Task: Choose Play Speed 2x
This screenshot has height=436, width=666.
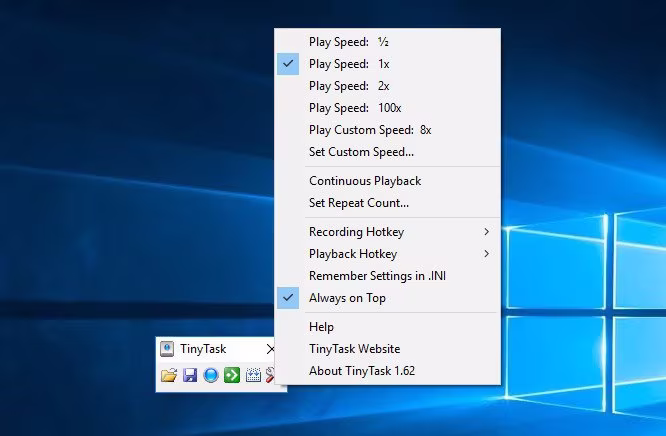Action: click(387, 86)
